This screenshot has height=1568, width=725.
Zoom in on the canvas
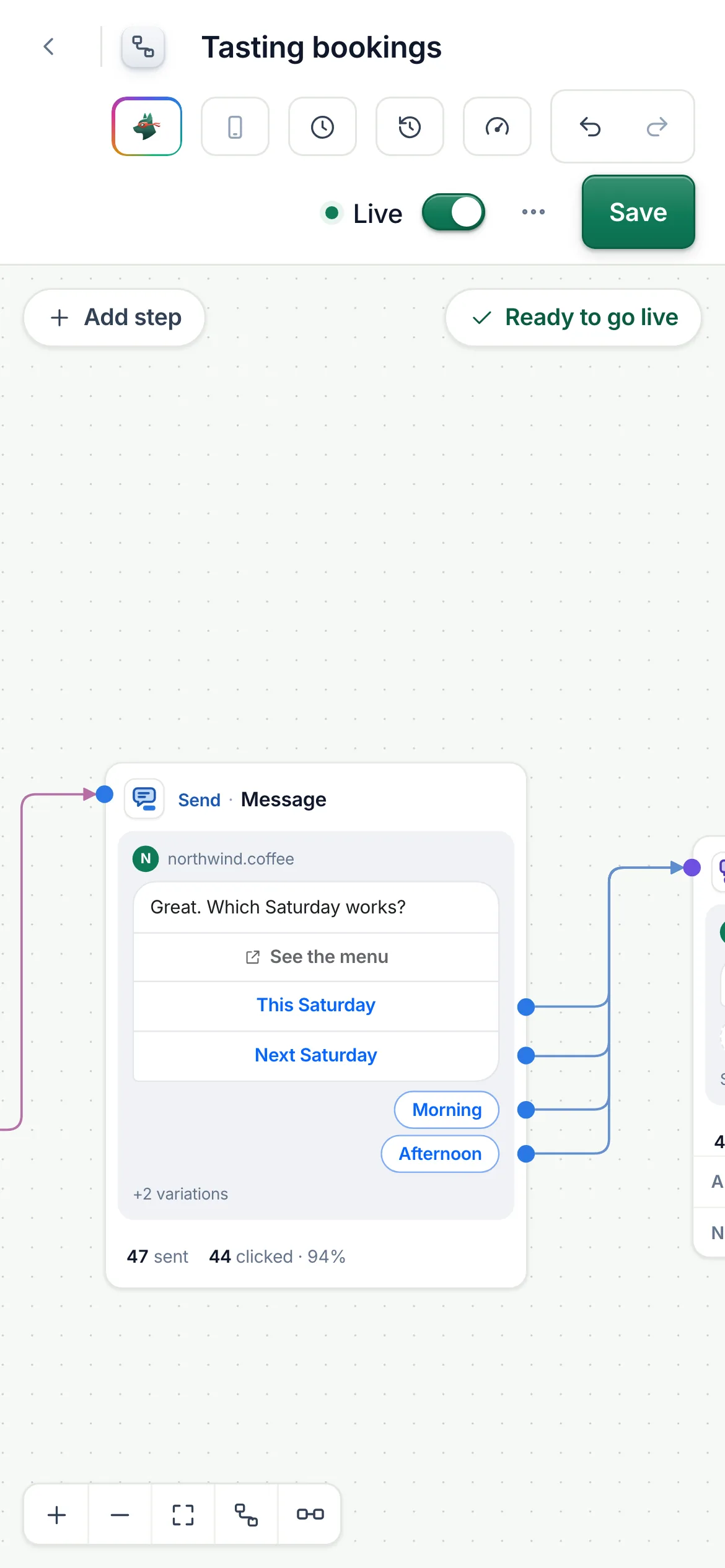click(x=56, y=1515)
